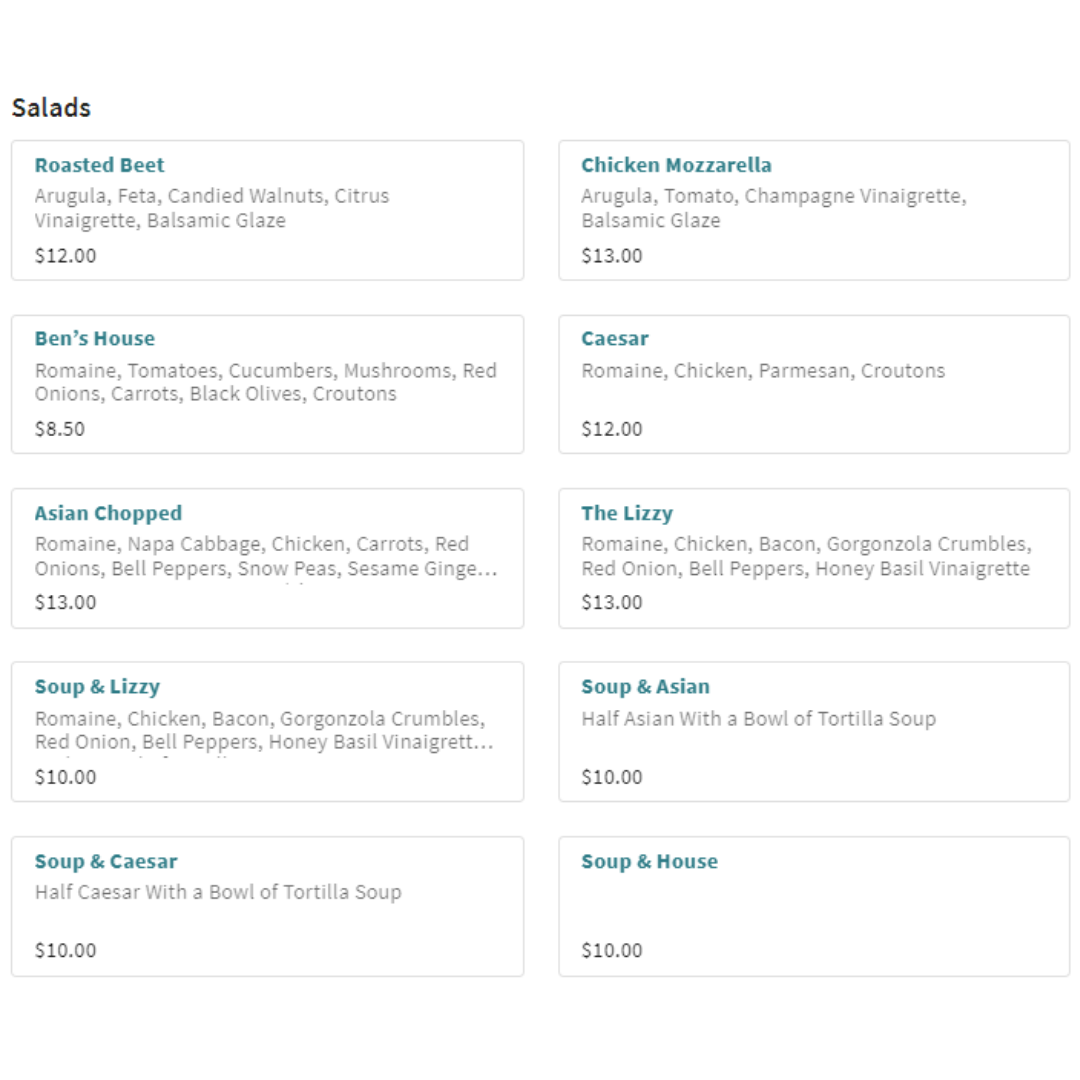This screenshot has width=1080, height=1080.
Task: Click the Caesar salad description text
Action: point(762,371)
